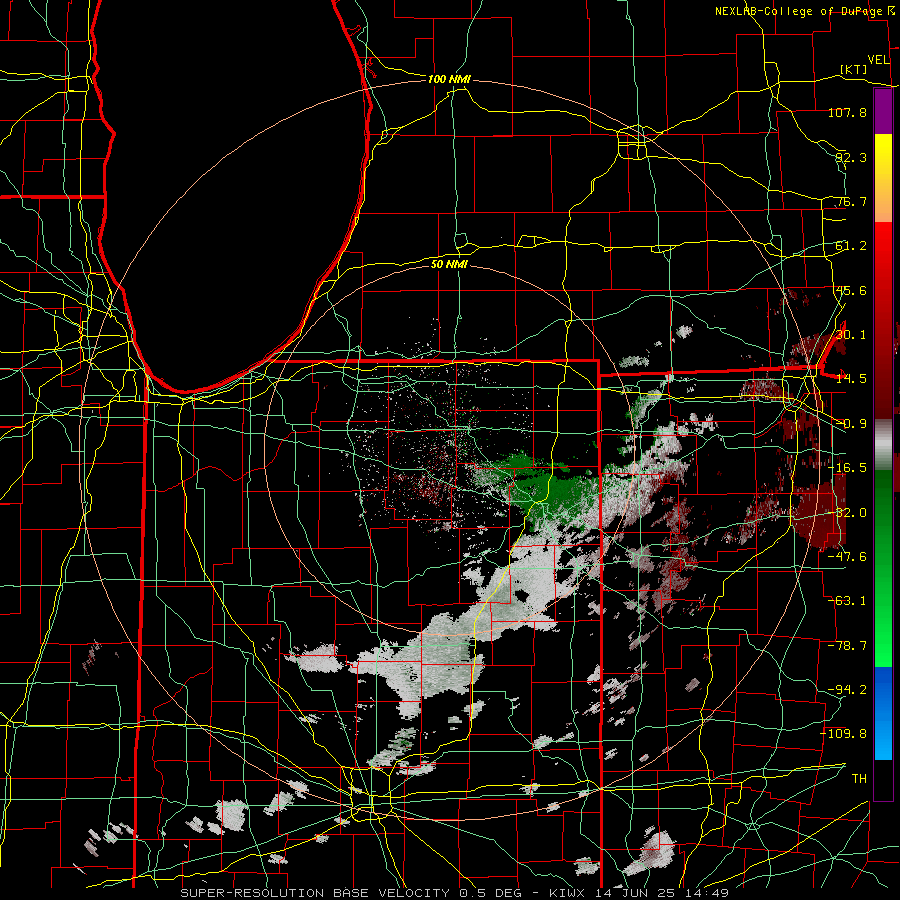The image size is (900, 900).
Task: Select the 14.5 scale value
Action: (851, 379)
